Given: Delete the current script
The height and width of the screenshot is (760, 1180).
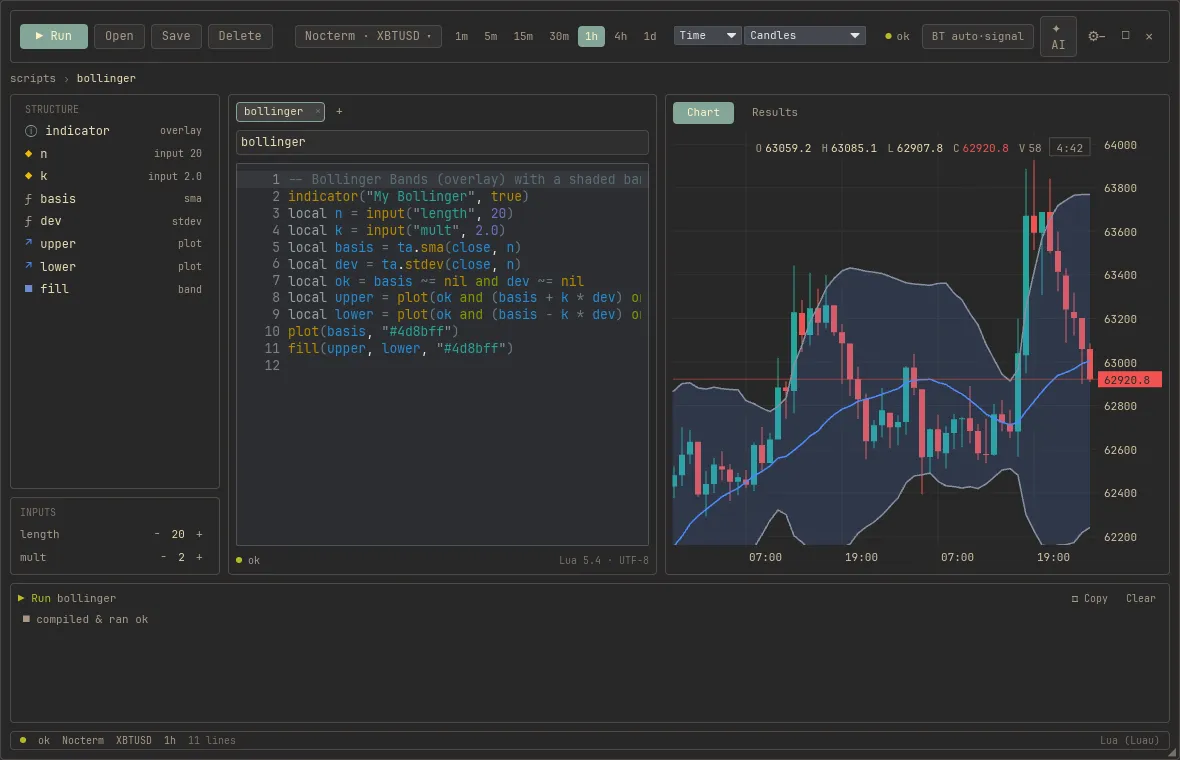Looking at the screenshot, I should tap(240, 36).
